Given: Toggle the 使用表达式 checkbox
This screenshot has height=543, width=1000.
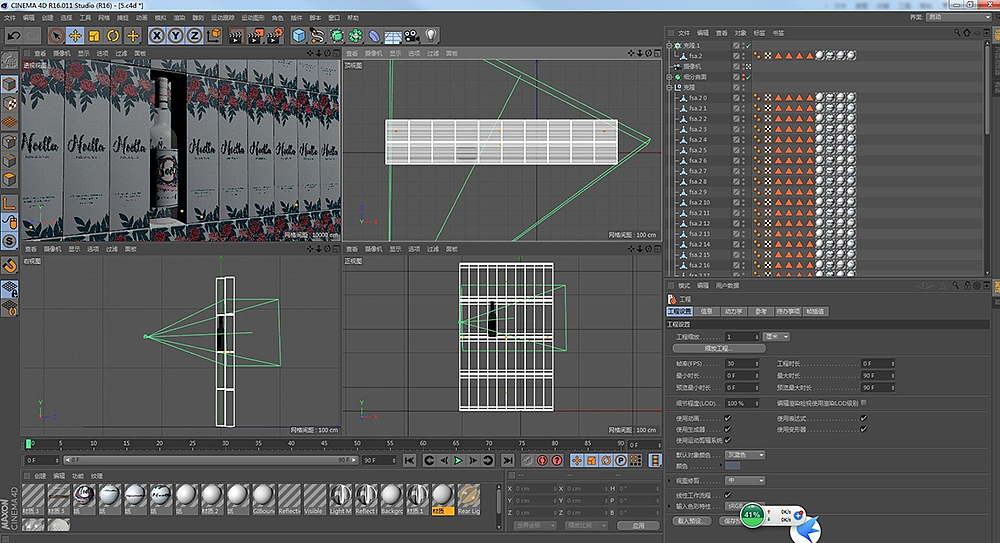Looking at the screenshot, I should 864,418.
